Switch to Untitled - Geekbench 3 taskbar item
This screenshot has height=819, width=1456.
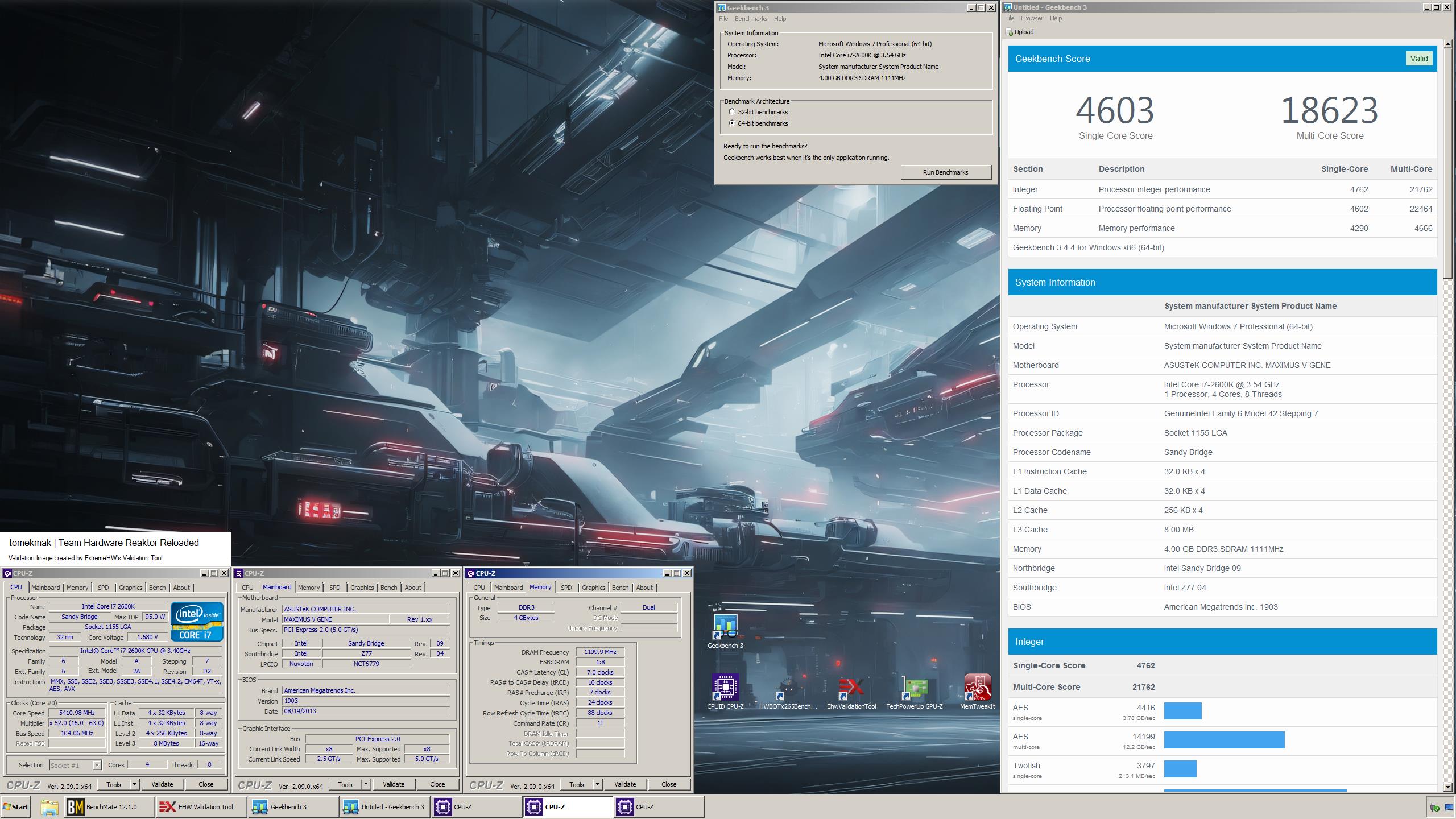tap(386, 807)
